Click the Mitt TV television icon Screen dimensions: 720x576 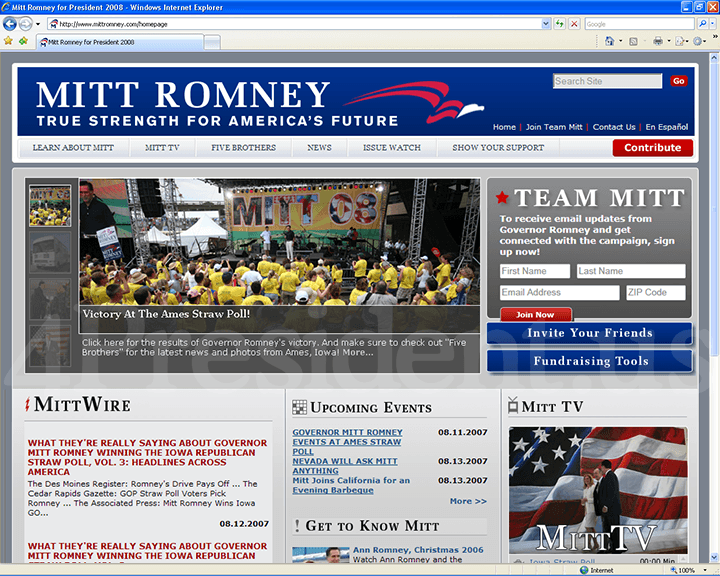[513, 406]
